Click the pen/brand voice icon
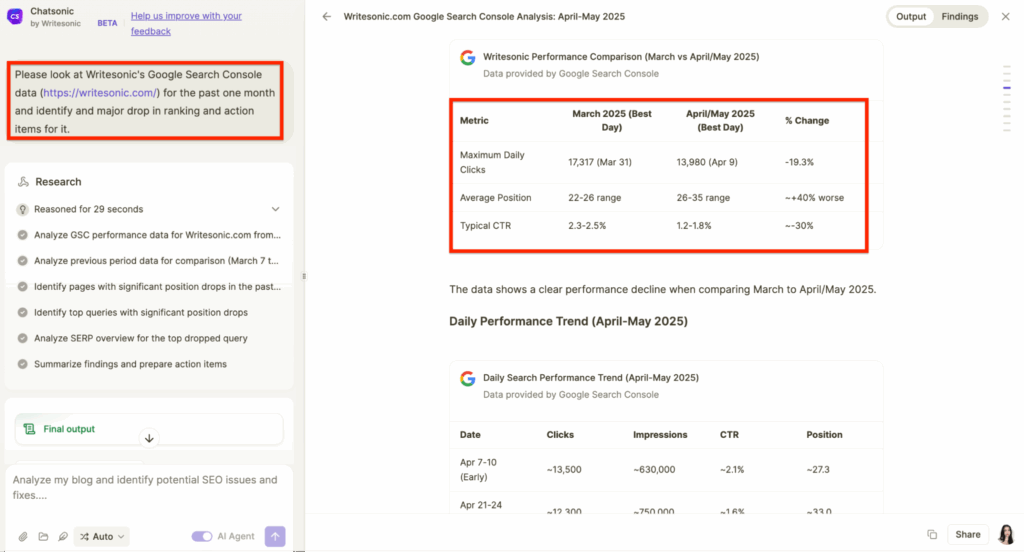The width and height of the screenshot is (1024, 552). click(63, 536)
